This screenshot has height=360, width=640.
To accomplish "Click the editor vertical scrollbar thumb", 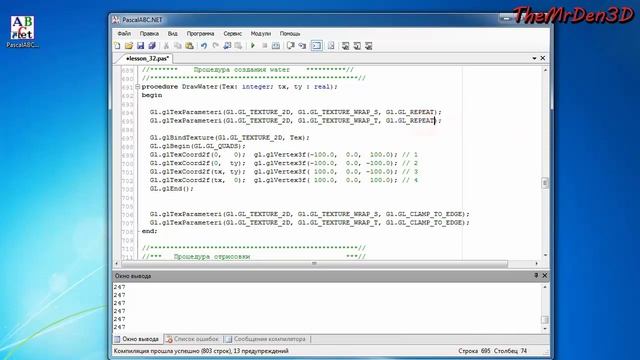I will pos(545,183).
